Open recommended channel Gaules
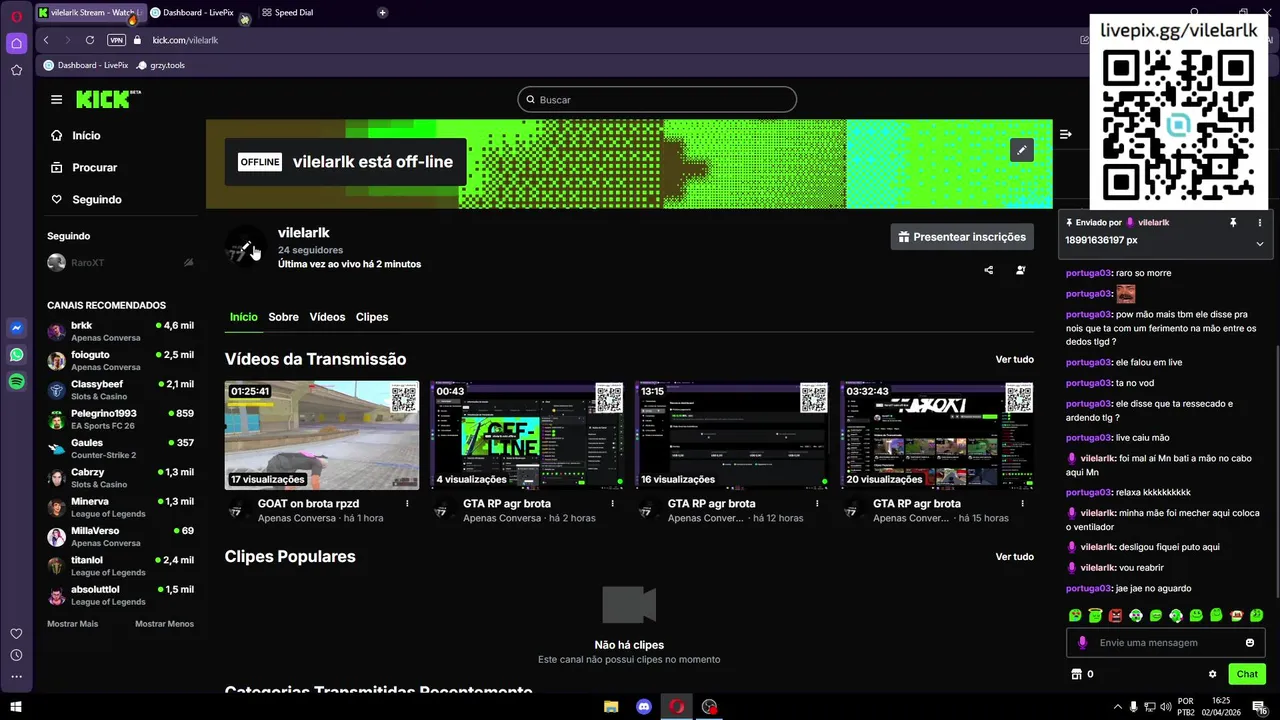The height and width of the screenshot is (720, 1280). (x=120, y=449)
